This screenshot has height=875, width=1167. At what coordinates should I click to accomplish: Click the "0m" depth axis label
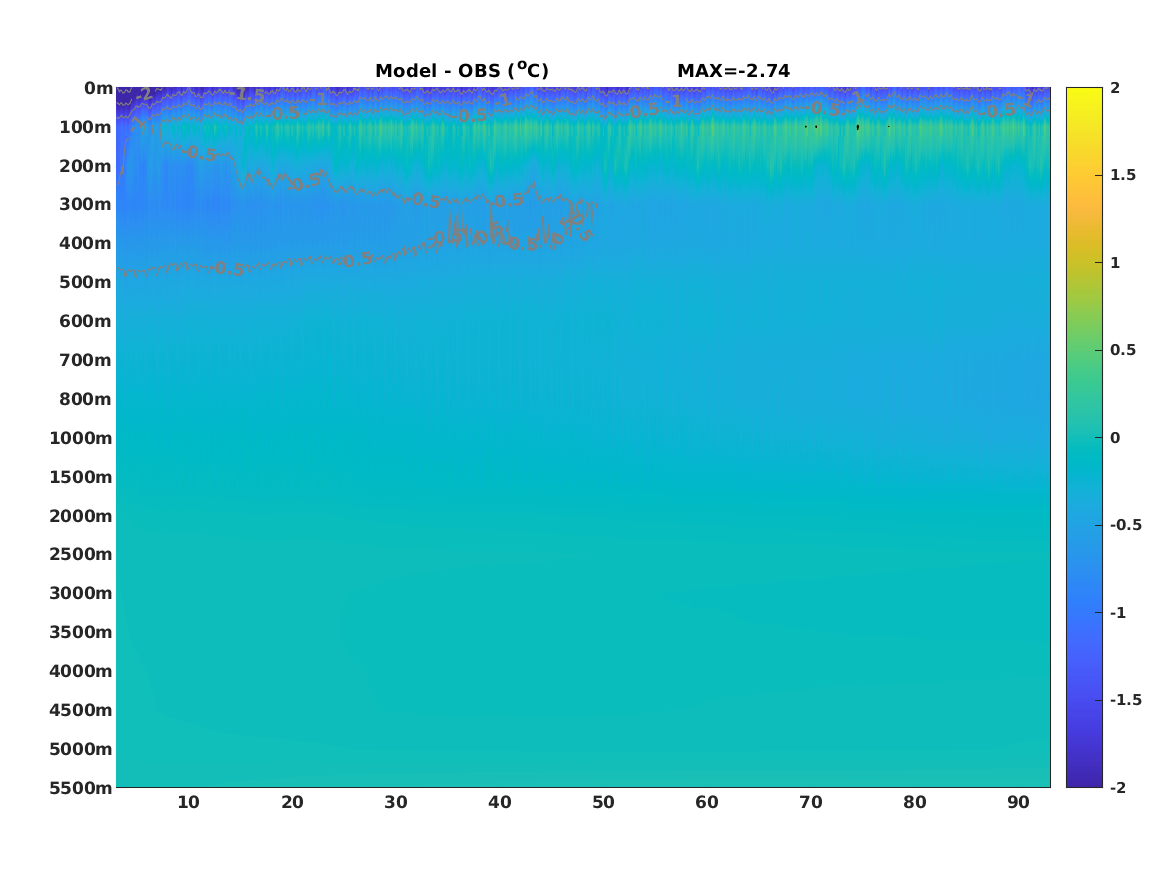tap(98, 89)
